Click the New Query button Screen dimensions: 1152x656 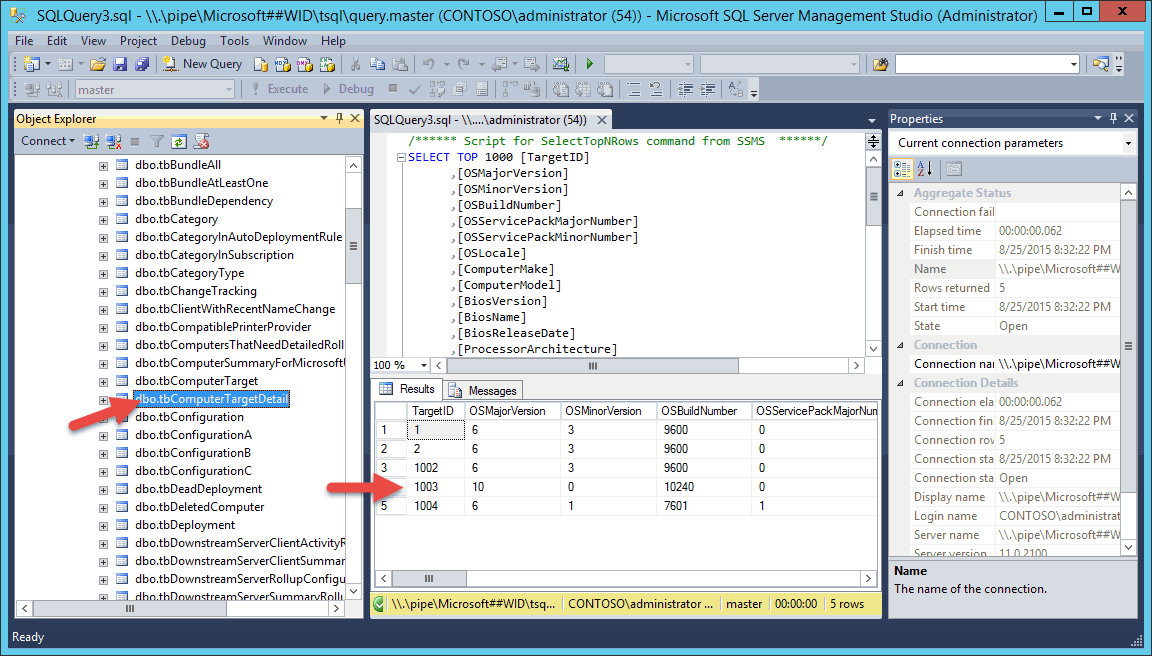pyautogui.click(x=203, y=65)
